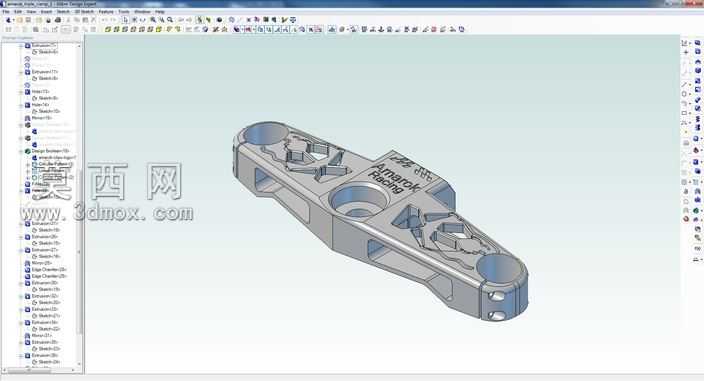
Task: Select Edge Chamfer<28> feature
Action: point(49,270)
